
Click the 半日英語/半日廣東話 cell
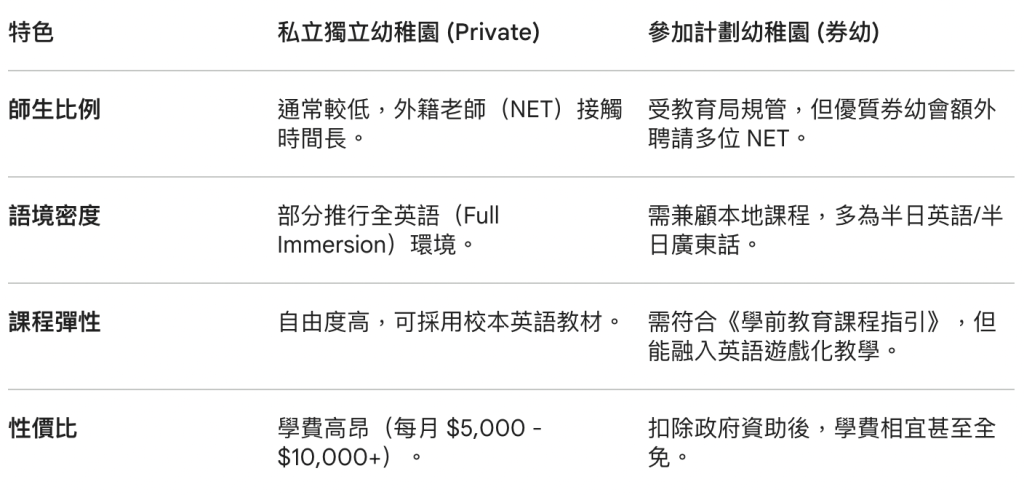point(825,230)
